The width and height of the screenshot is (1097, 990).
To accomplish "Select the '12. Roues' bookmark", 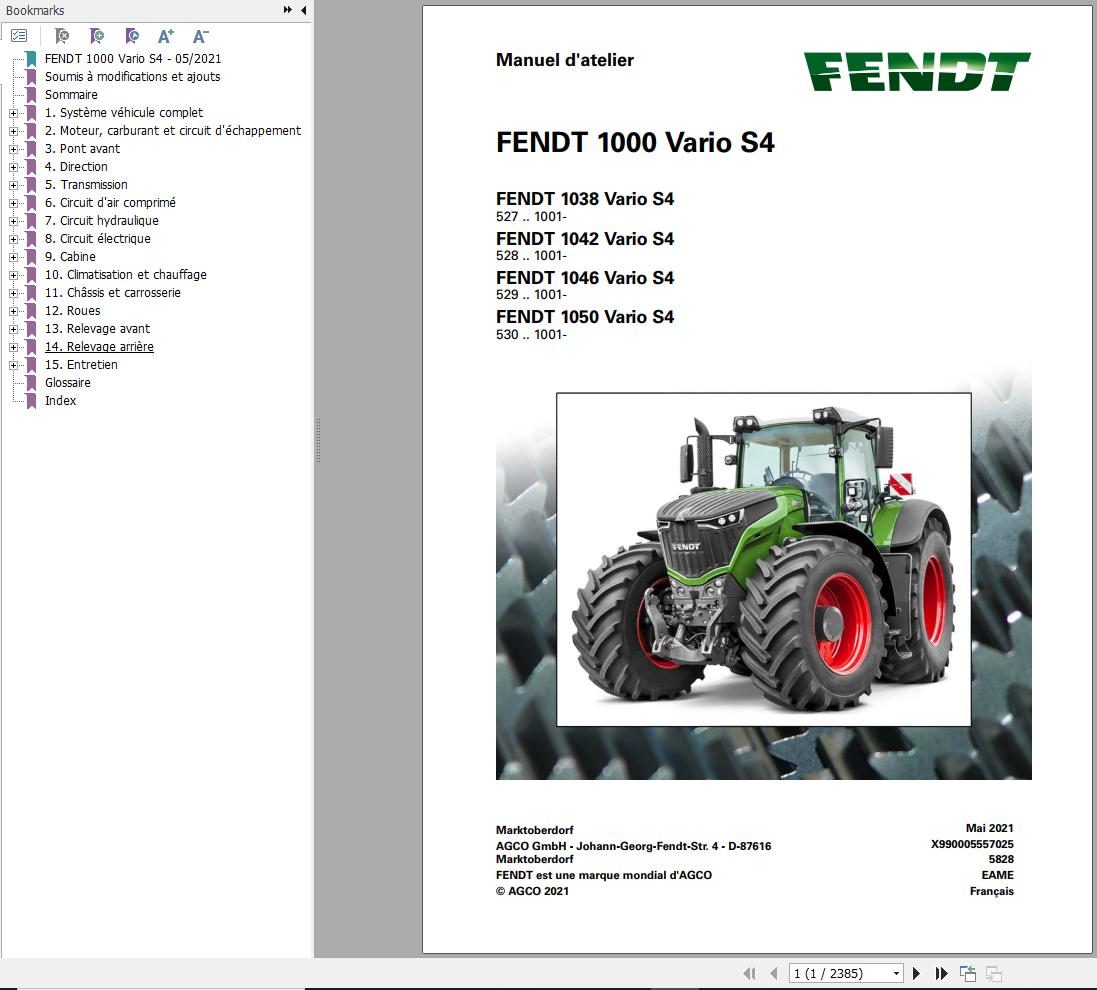I will [73, 311].
